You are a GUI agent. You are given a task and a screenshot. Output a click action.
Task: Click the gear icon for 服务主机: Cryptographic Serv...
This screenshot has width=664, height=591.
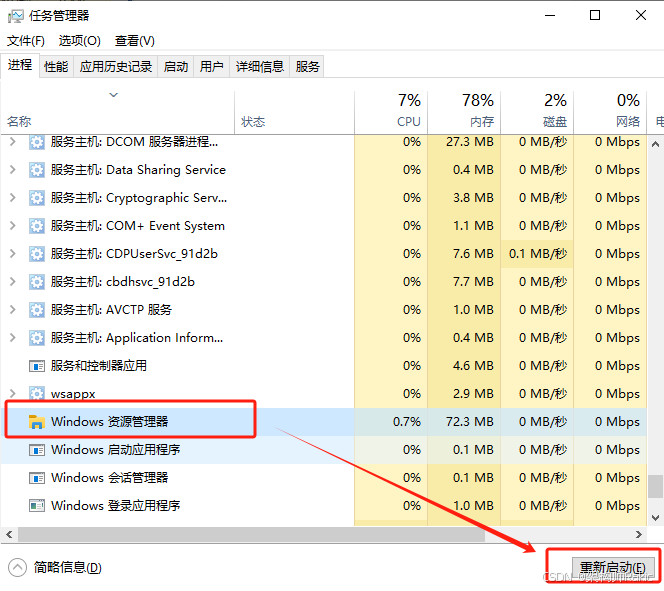(x=37, y=198)
